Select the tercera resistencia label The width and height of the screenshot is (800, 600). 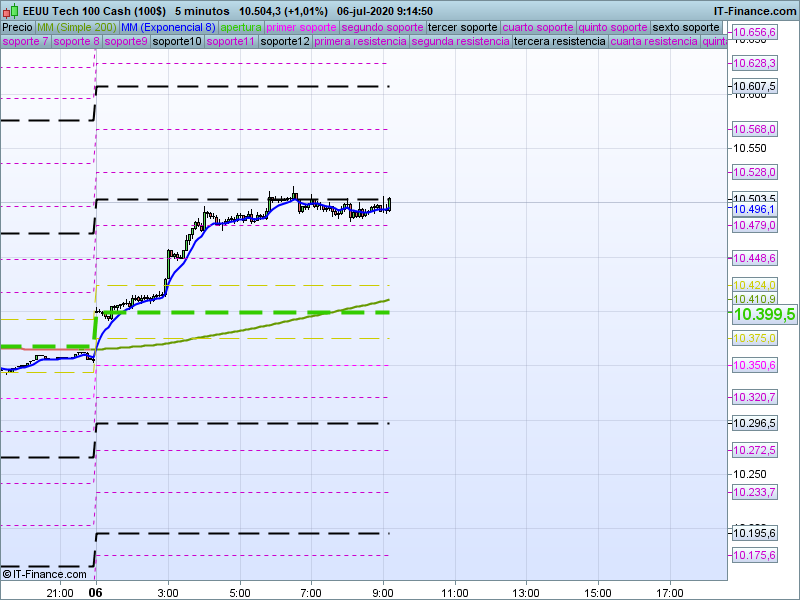click(x=558, y=42)
